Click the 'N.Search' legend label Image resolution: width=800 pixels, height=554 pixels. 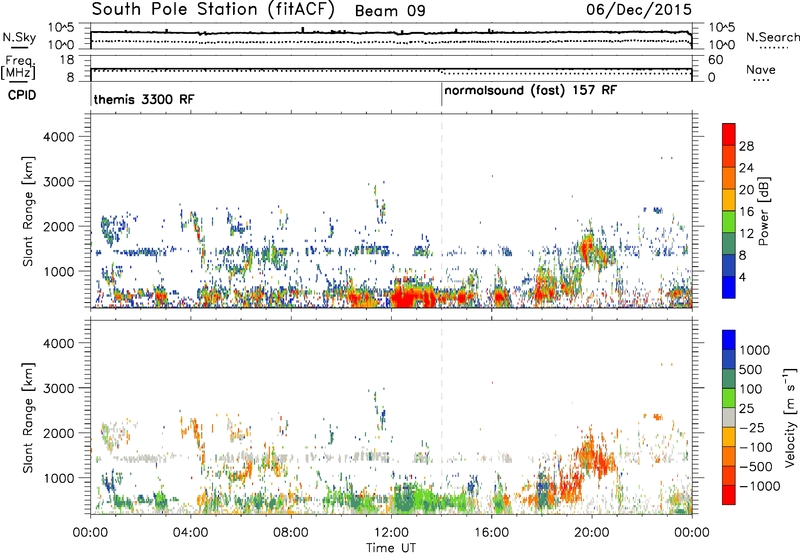[x=772, y=37]
